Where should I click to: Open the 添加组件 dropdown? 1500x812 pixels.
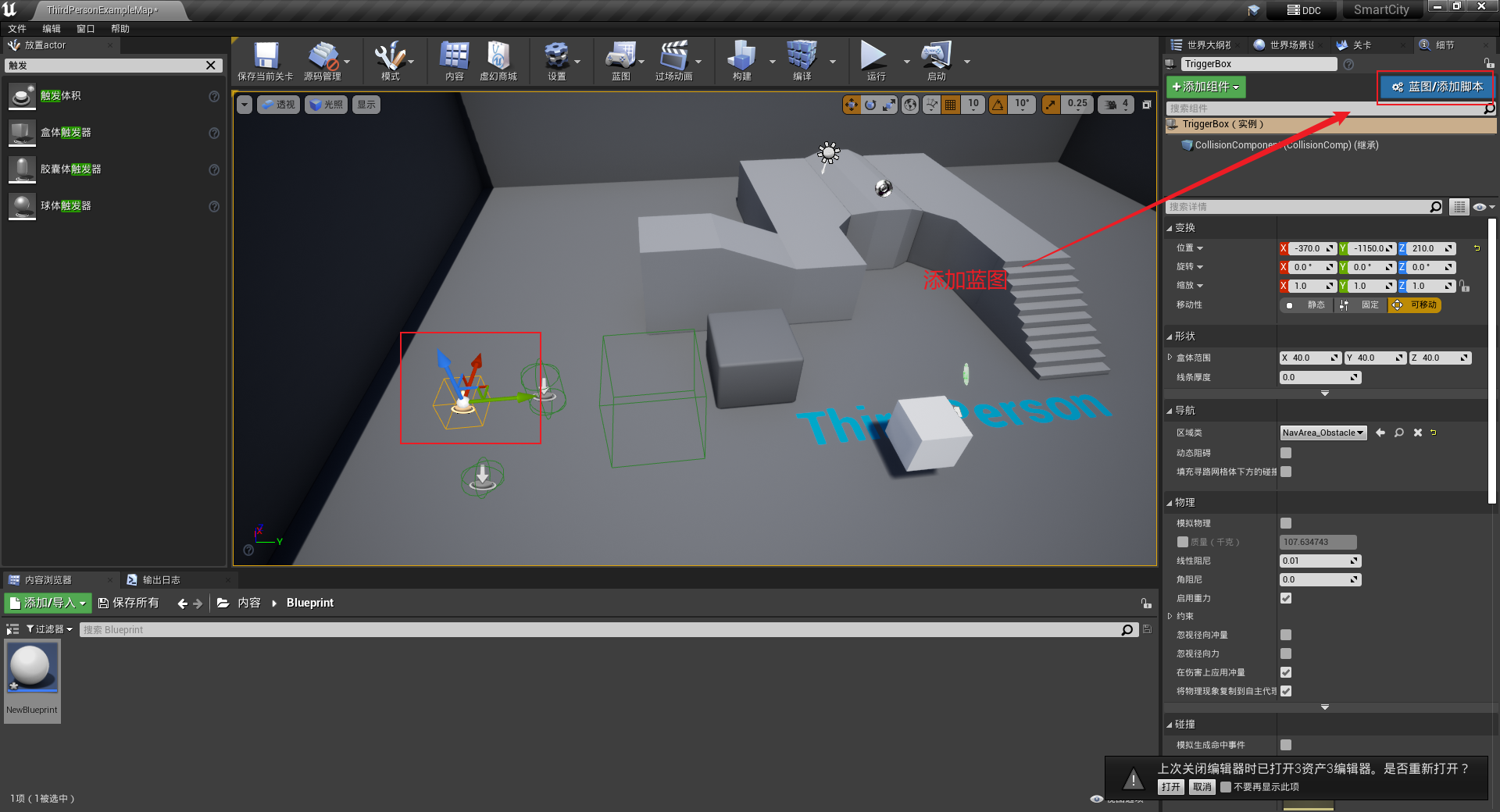pos(1205,87)
